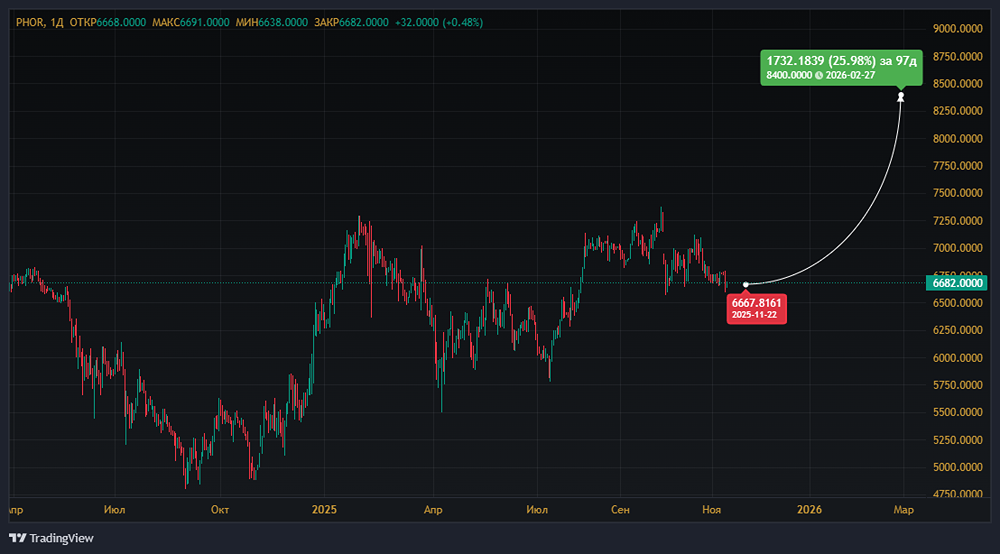The height and width of the screenshot is (554, 1000).
Task: Click the Окт label on time axis
Action: pos(220,510)
